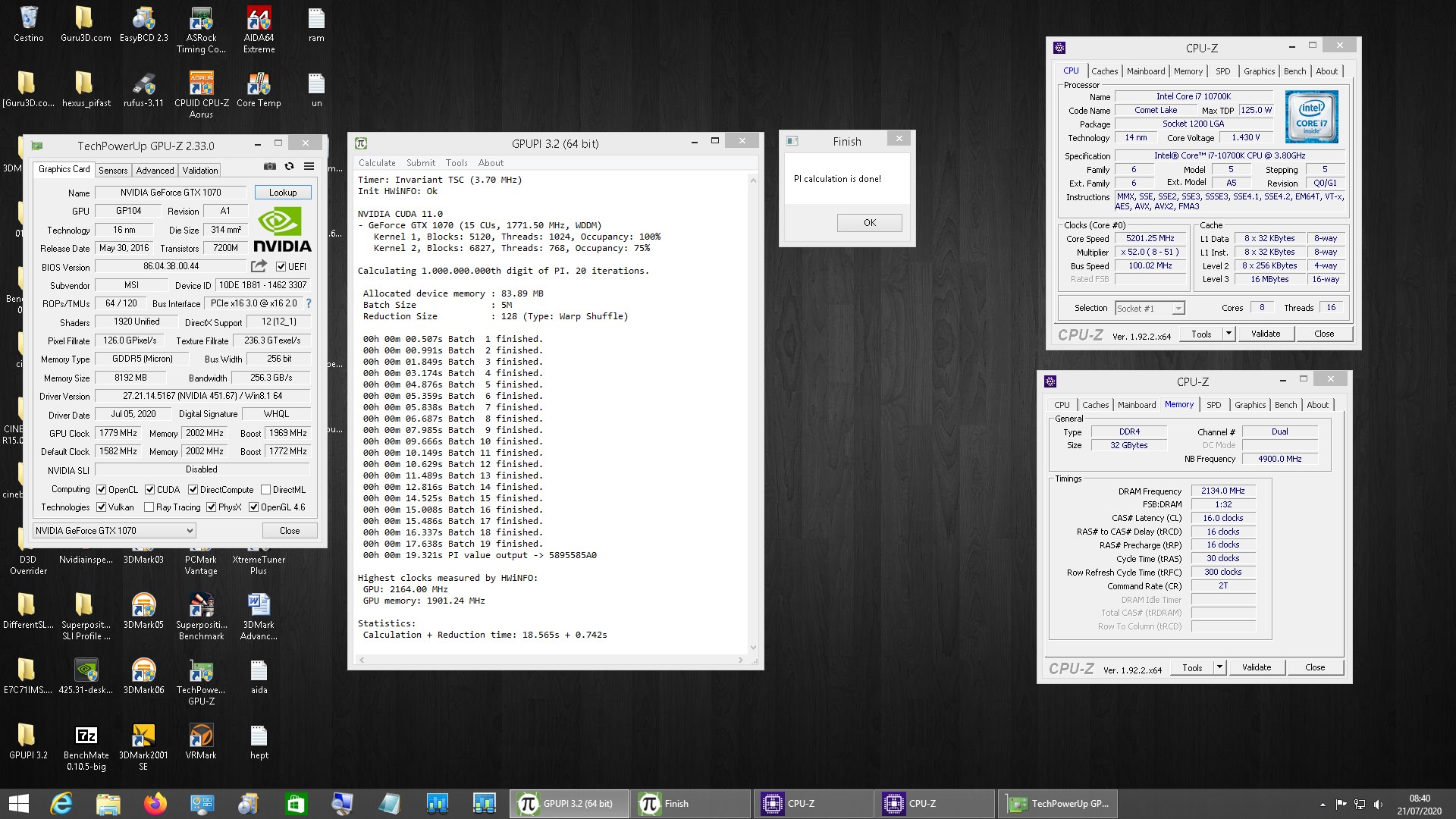Open the Calculate menu in GPUPI

377,163
